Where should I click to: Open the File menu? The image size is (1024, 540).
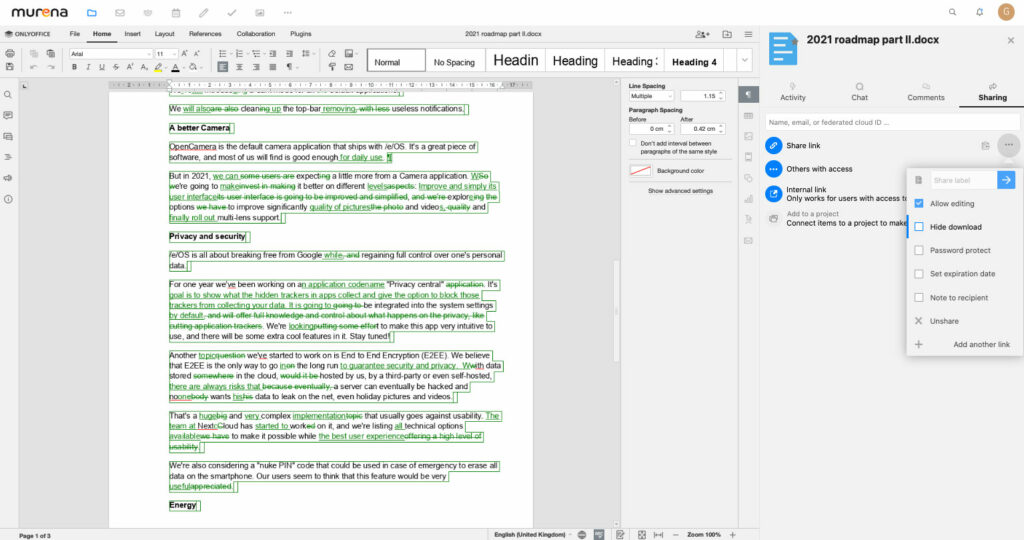(x=74, y=33)
